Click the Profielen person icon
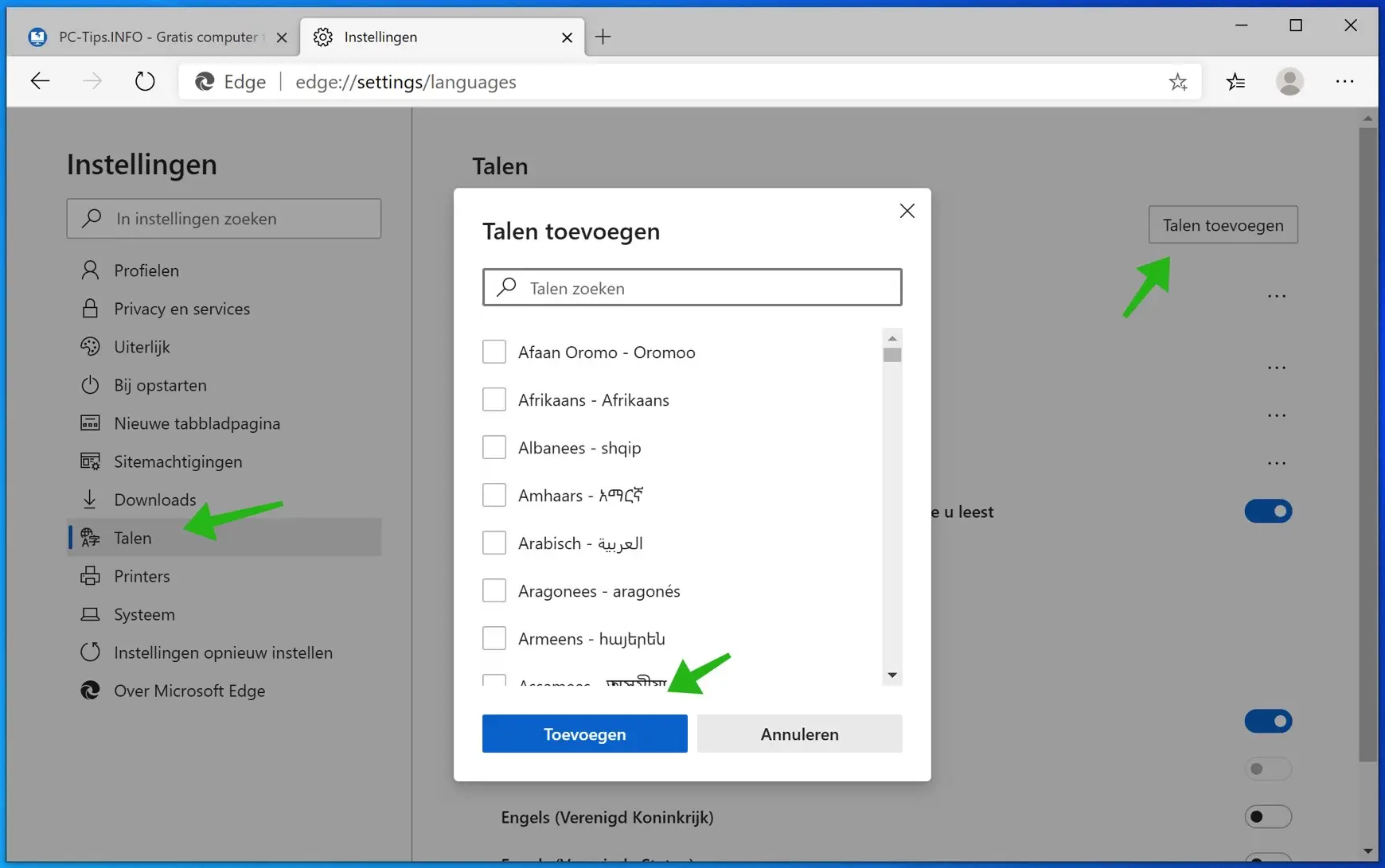The image size is (1385, 868). (x=90, y=271)
